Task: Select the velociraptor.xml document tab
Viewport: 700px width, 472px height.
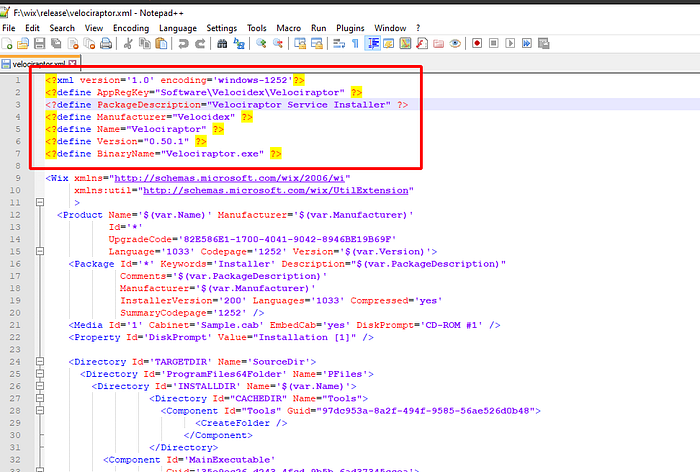Action: (39, 64)
